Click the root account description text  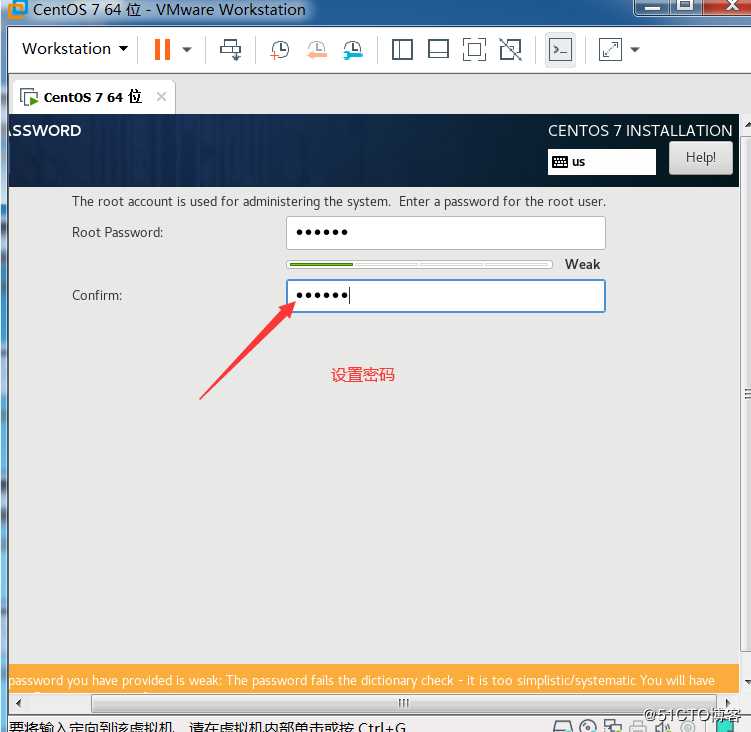click(339, 202)
